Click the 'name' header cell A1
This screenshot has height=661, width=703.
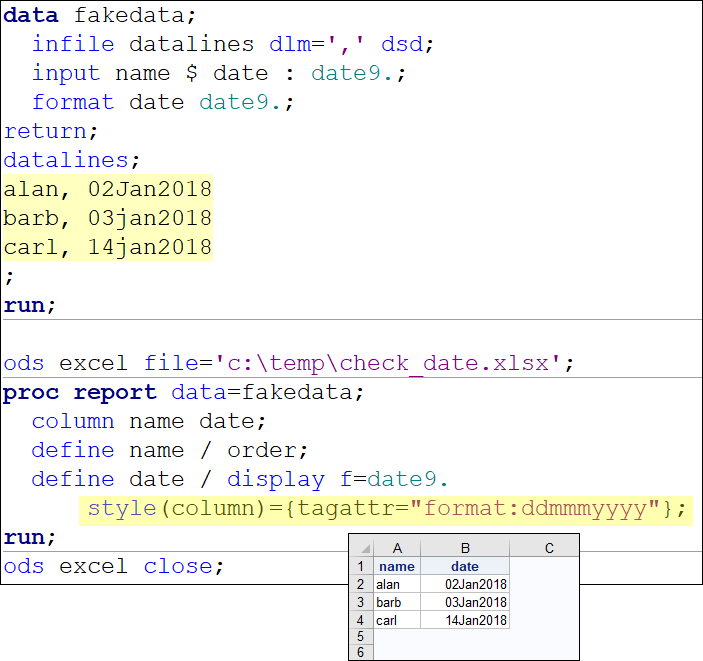pyautogui.click(x=397, y=567)
